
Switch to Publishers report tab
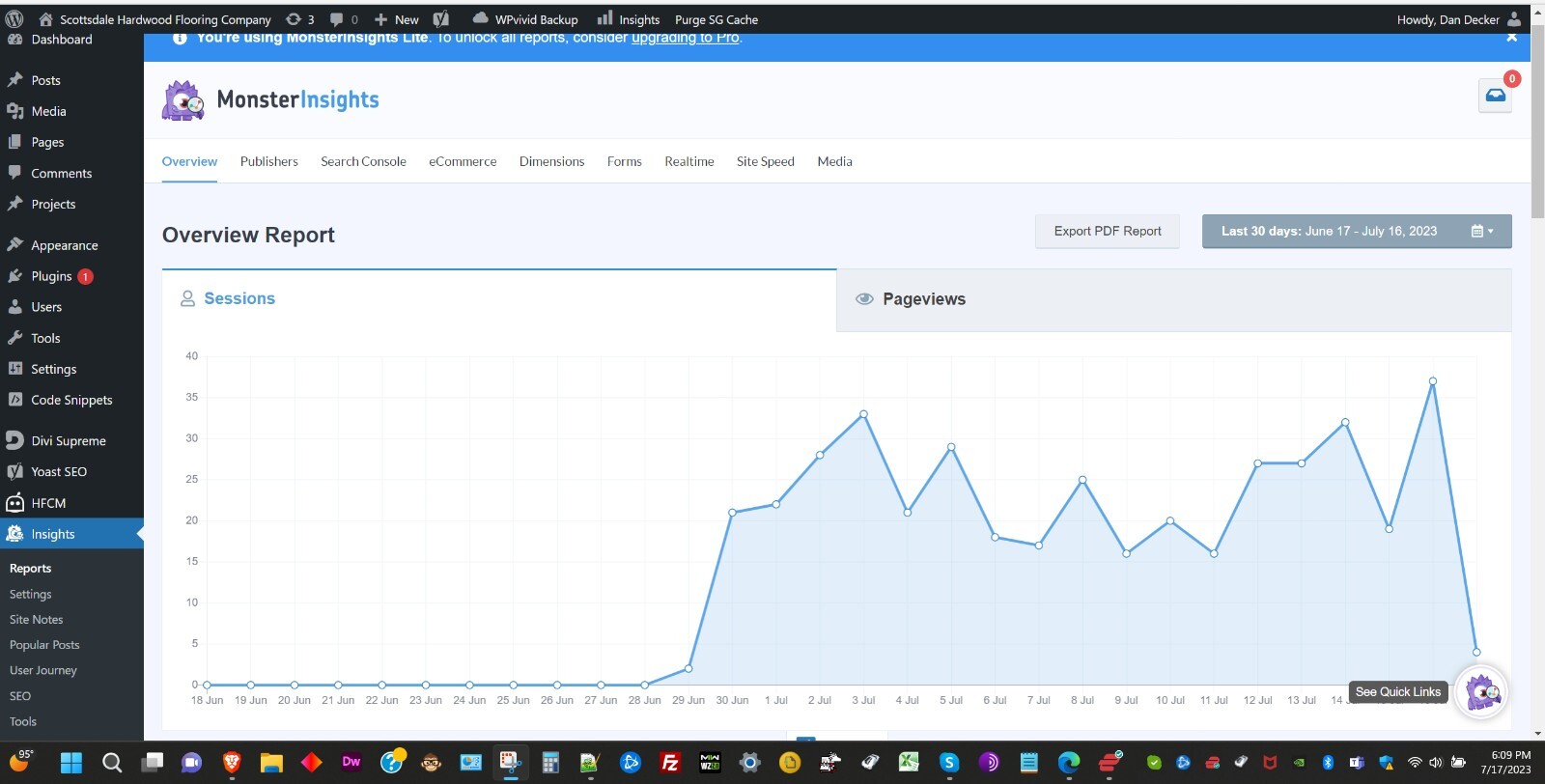click(268, 161)
